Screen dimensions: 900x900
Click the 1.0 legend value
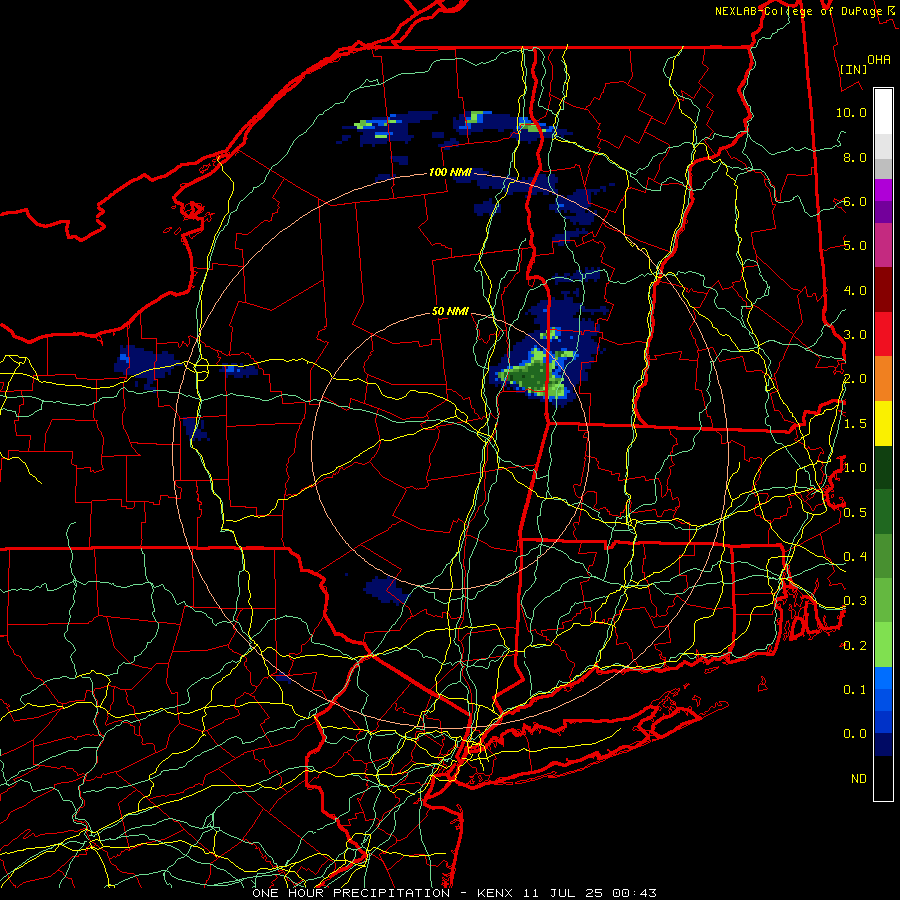[x=855, y=468]
